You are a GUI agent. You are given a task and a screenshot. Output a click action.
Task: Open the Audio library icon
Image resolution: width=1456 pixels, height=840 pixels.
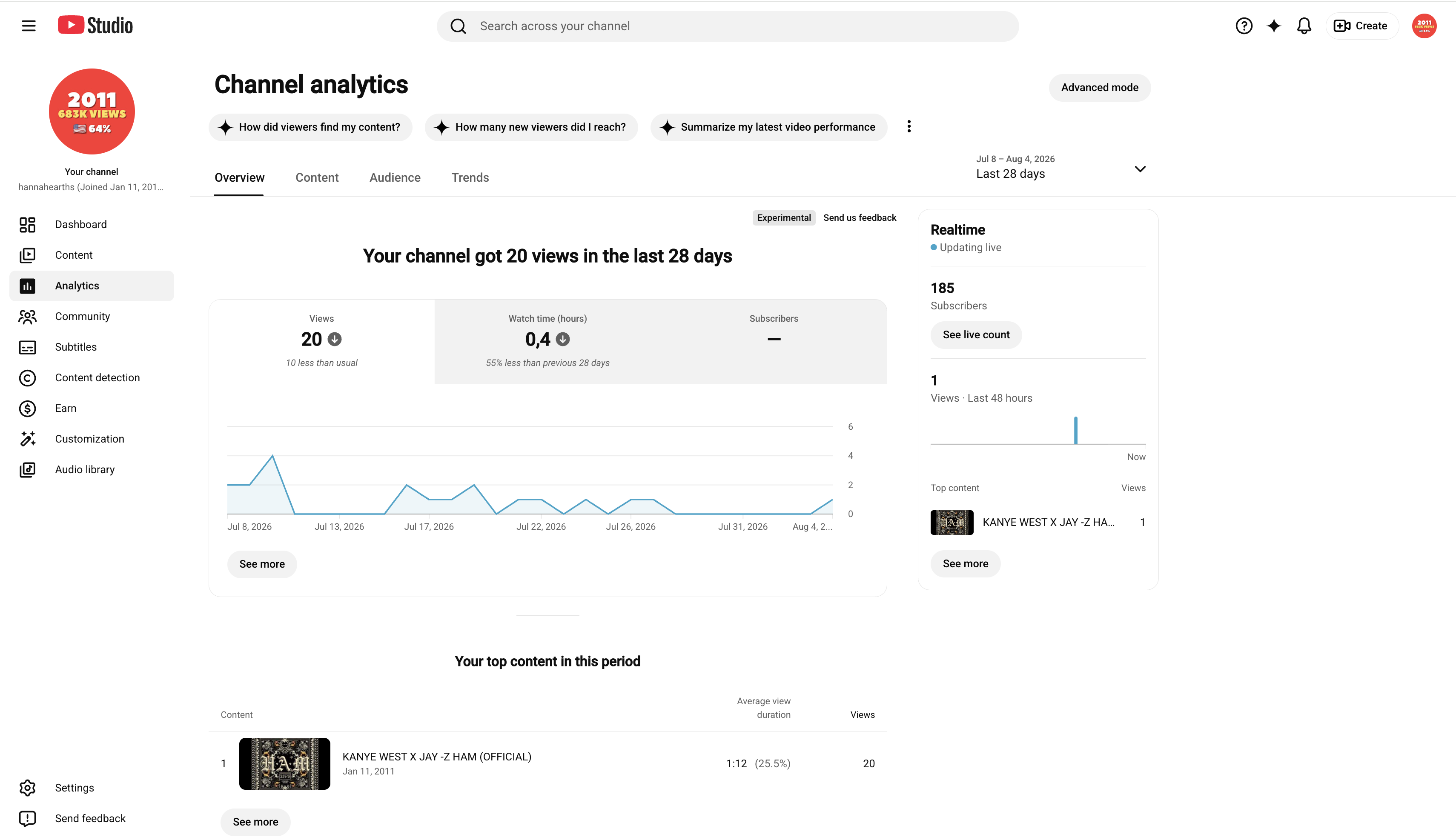tap(27, 470)
